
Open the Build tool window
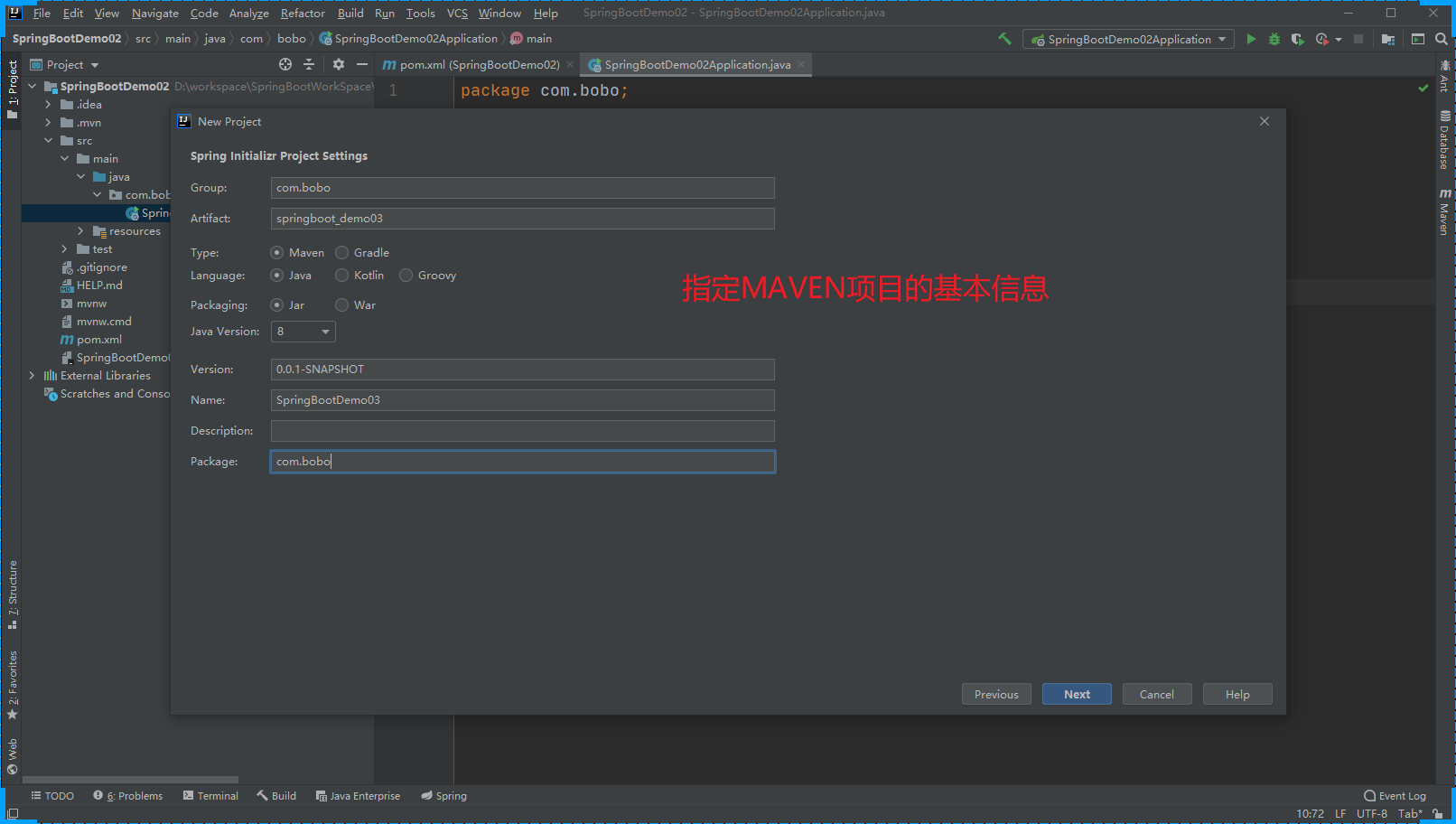click(x=276, y=796)
